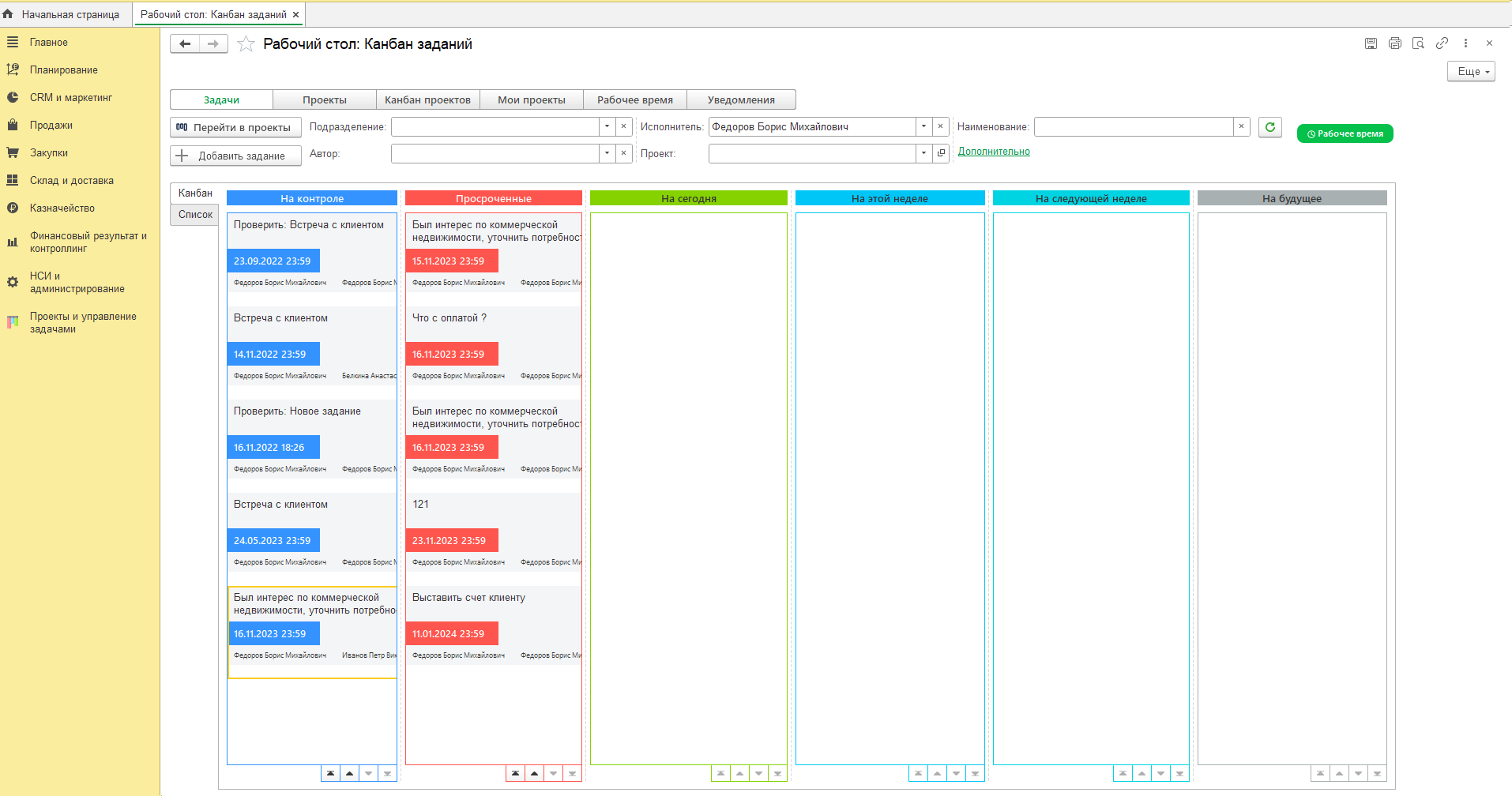Image resolution: width=1512 pixels, height=796 pixels.
Task: Move down one step in На контроле column
Action: [369, 774]
